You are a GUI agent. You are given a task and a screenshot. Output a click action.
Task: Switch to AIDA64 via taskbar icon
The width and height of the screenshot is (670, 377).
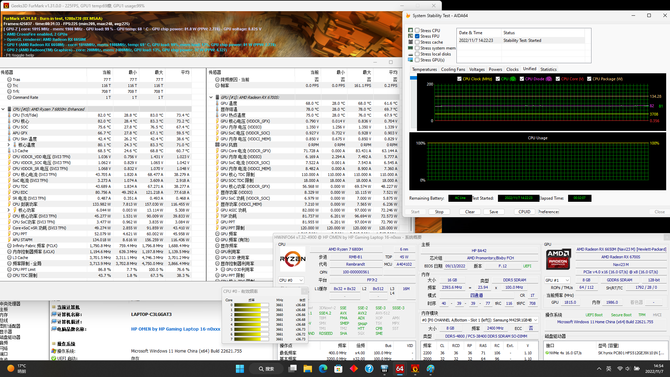tap(400, 368)
